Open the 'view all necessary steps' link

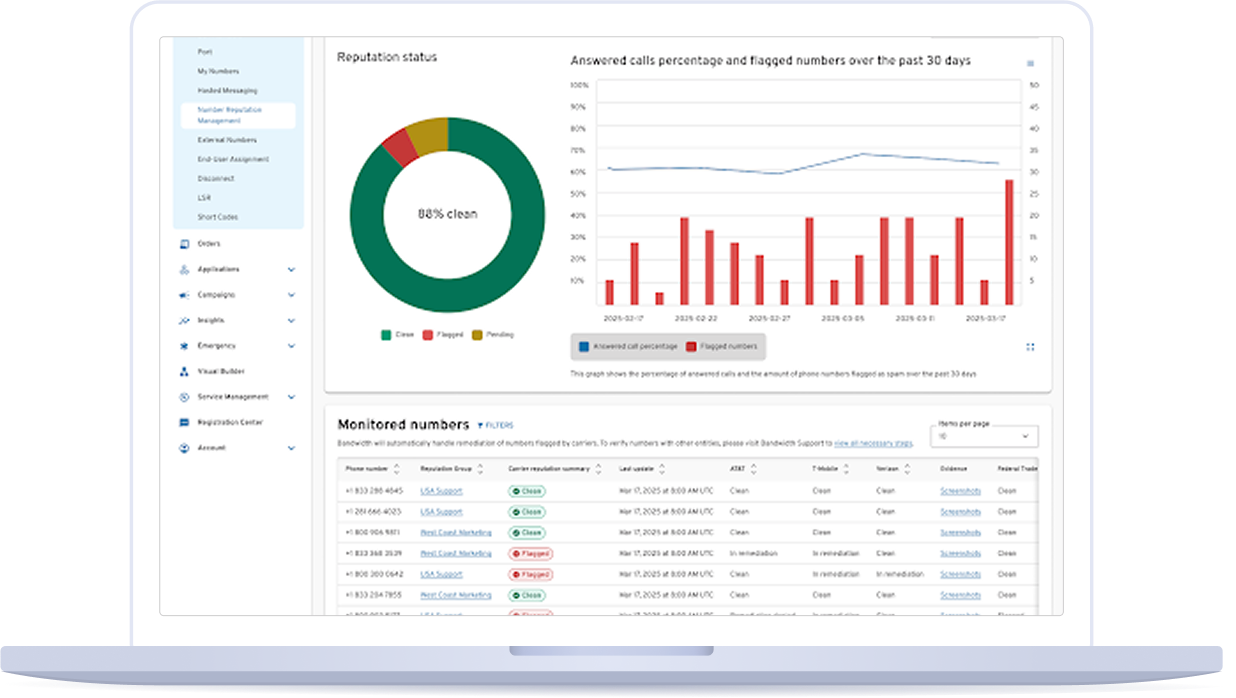point(872,442)
